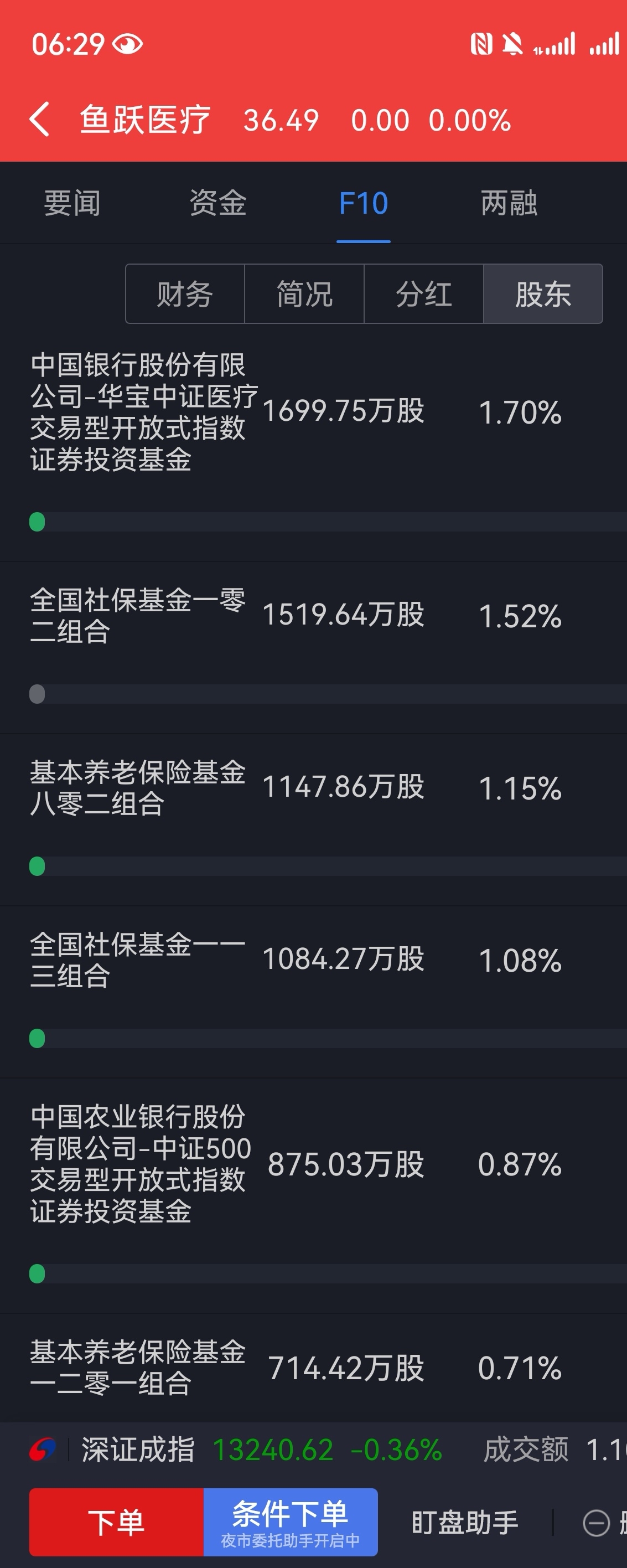The height and width of the screenshot is (1568, 627).
Task: Select the 财务 segment
Action: coord(185,294)
